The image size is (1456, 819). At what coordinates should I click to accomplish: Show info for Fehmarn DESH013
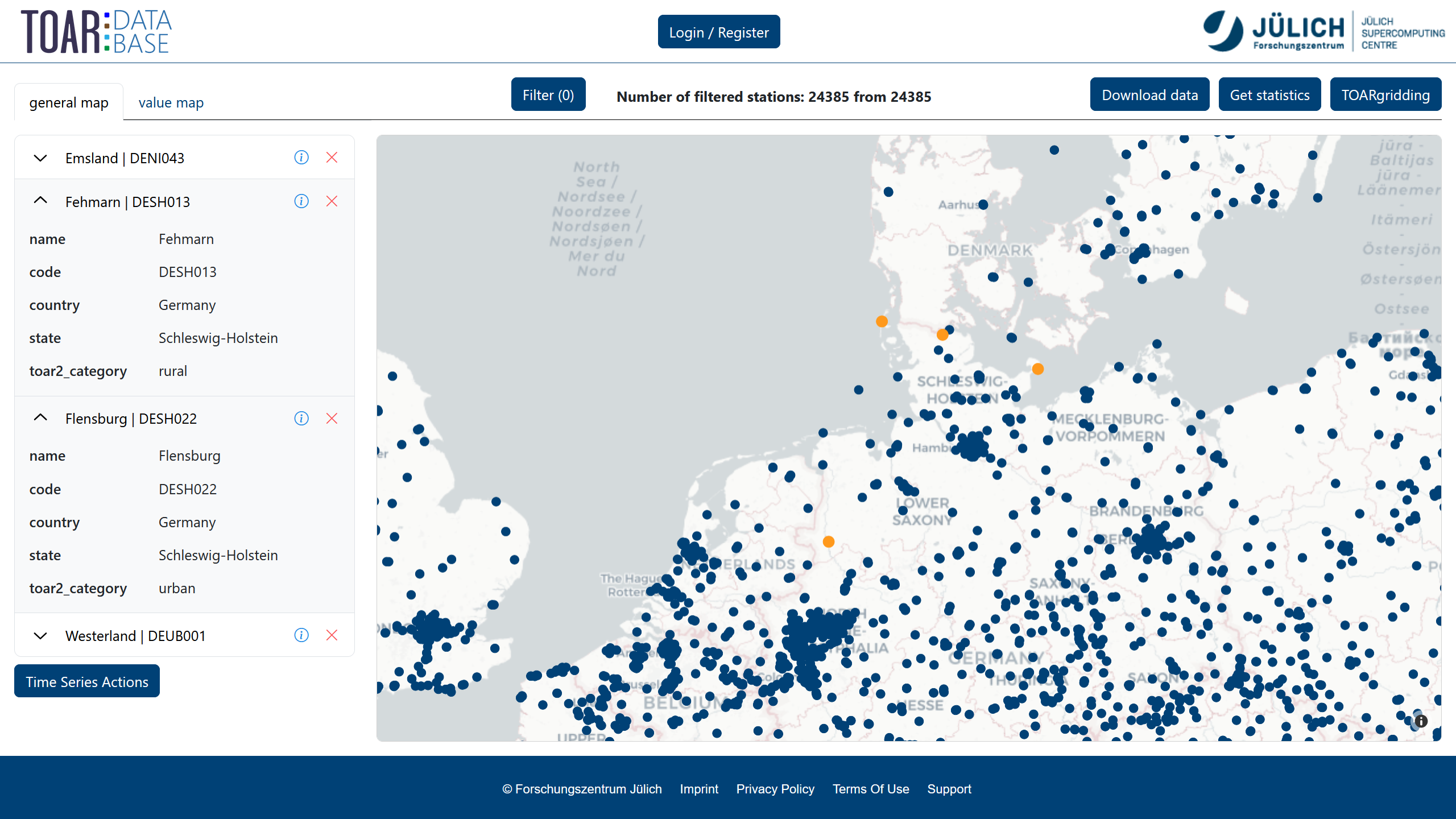301,201
